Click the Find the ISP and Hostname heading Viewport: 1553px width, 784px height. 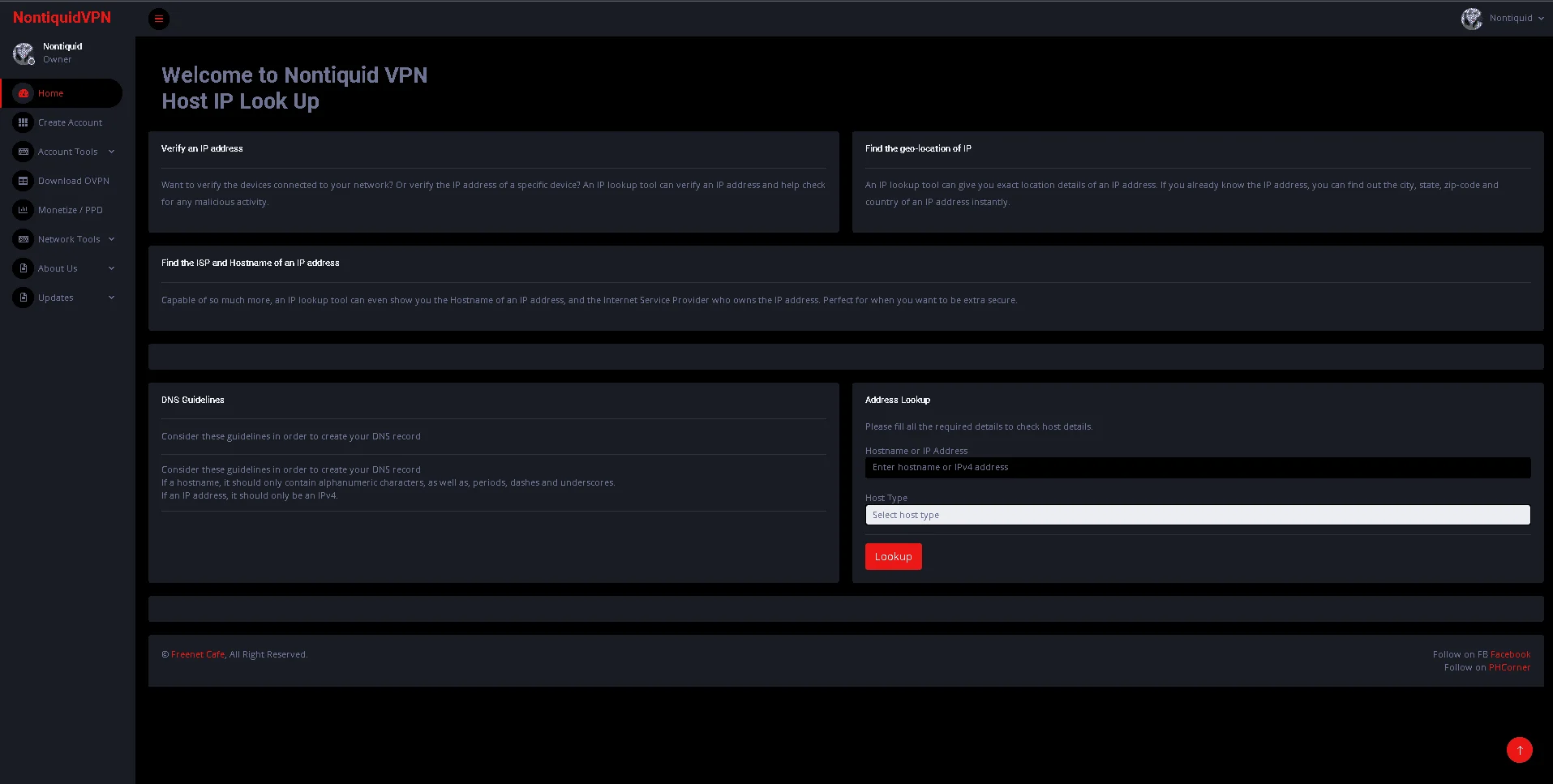(250, 263)
